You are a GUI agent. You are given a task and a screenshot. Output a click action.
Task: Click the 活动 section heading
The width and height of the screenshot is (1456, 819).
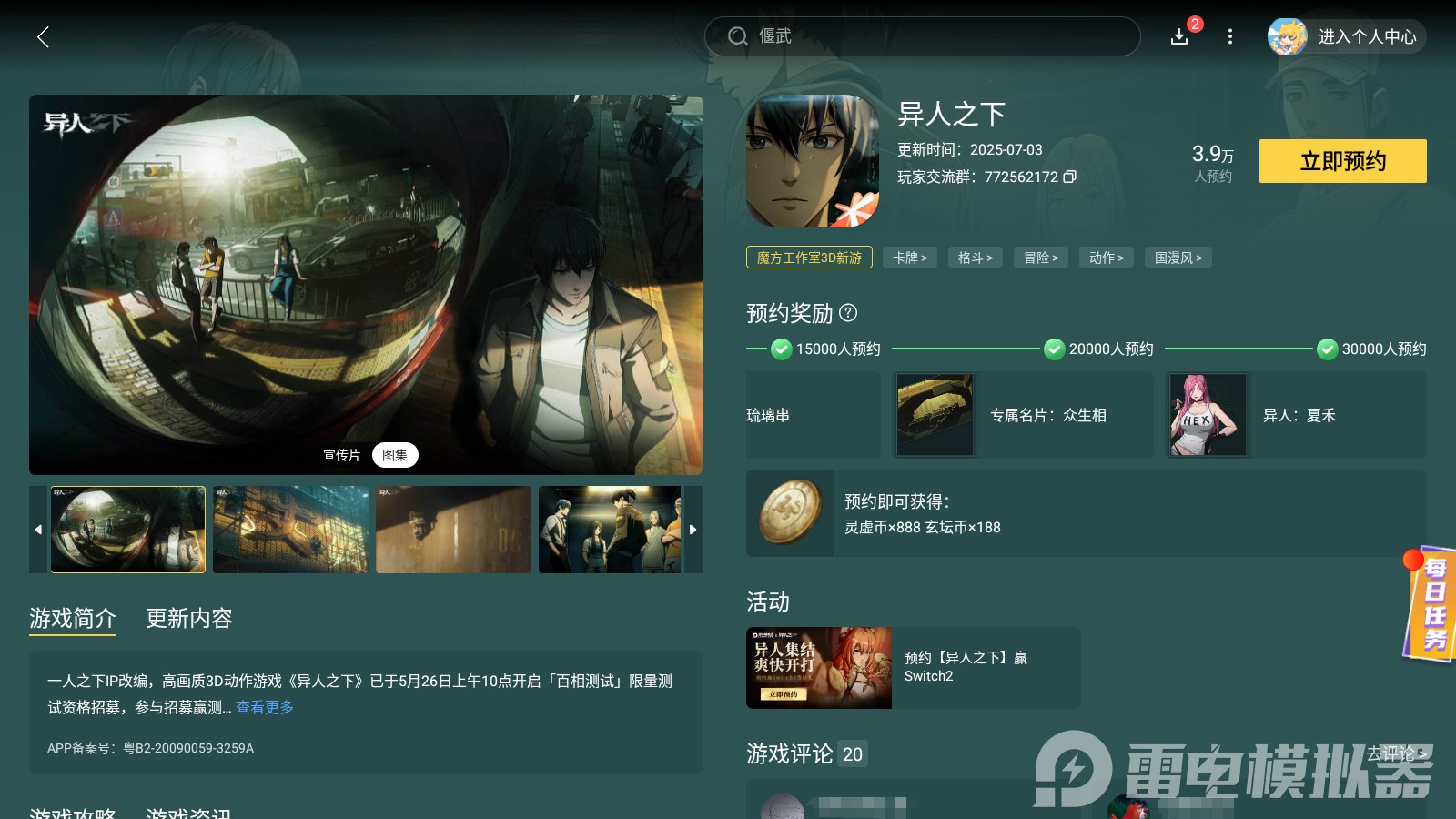tap(768, 602)
